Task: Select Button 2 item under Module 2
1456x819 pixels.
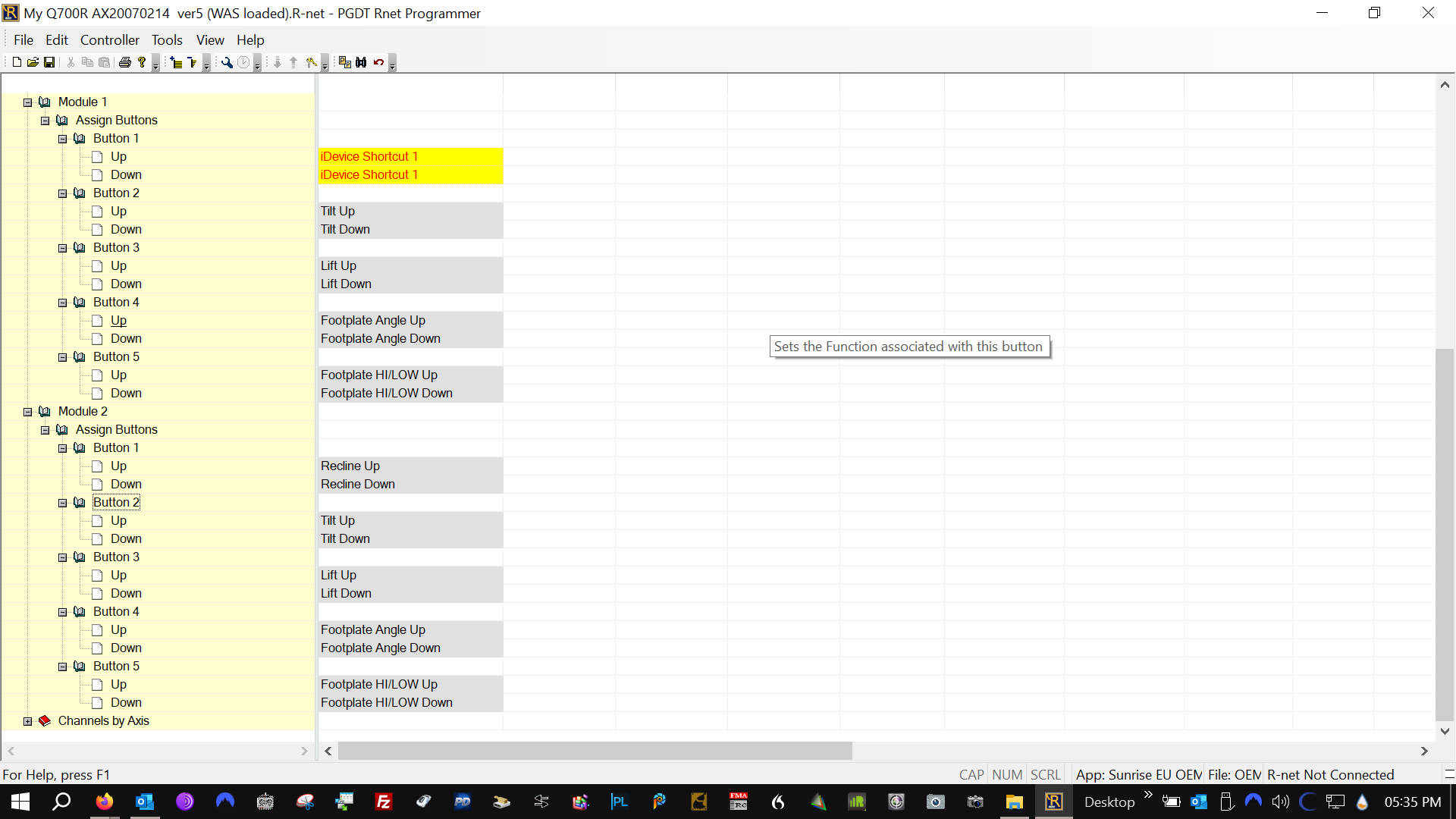Action: point(116,502)
